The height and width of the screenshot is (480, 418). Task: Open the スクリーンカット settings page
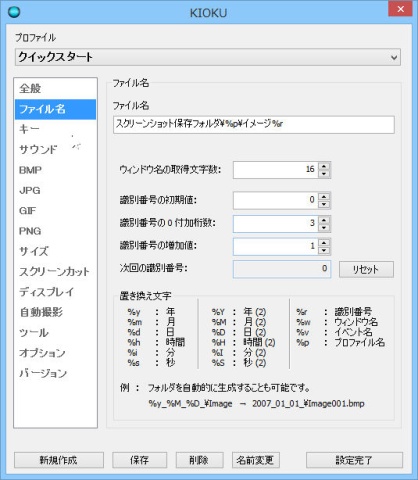[x=55, y=272]
